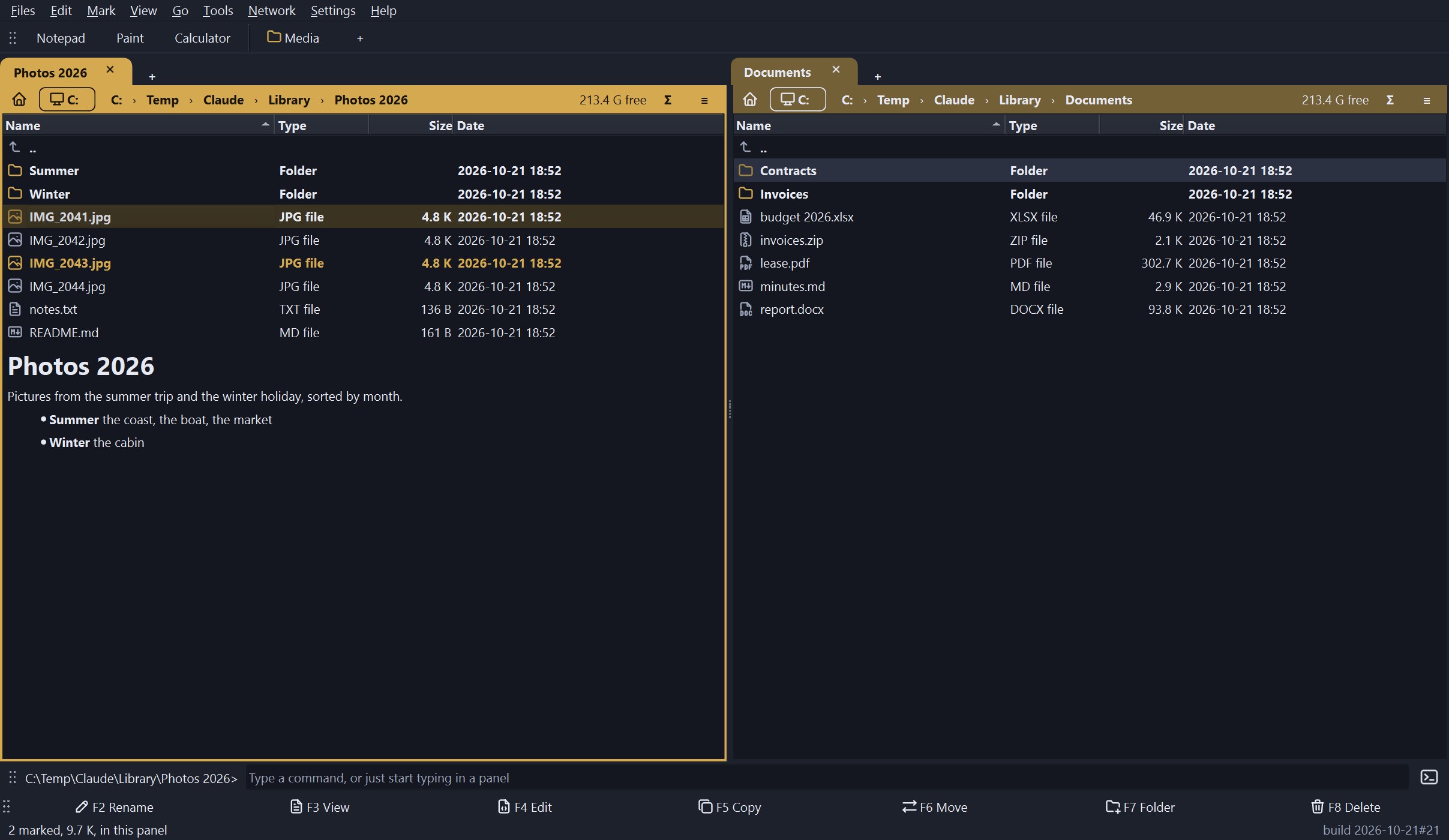Click the command line input field
This screenshot has width=1449, height=840.
827,778
